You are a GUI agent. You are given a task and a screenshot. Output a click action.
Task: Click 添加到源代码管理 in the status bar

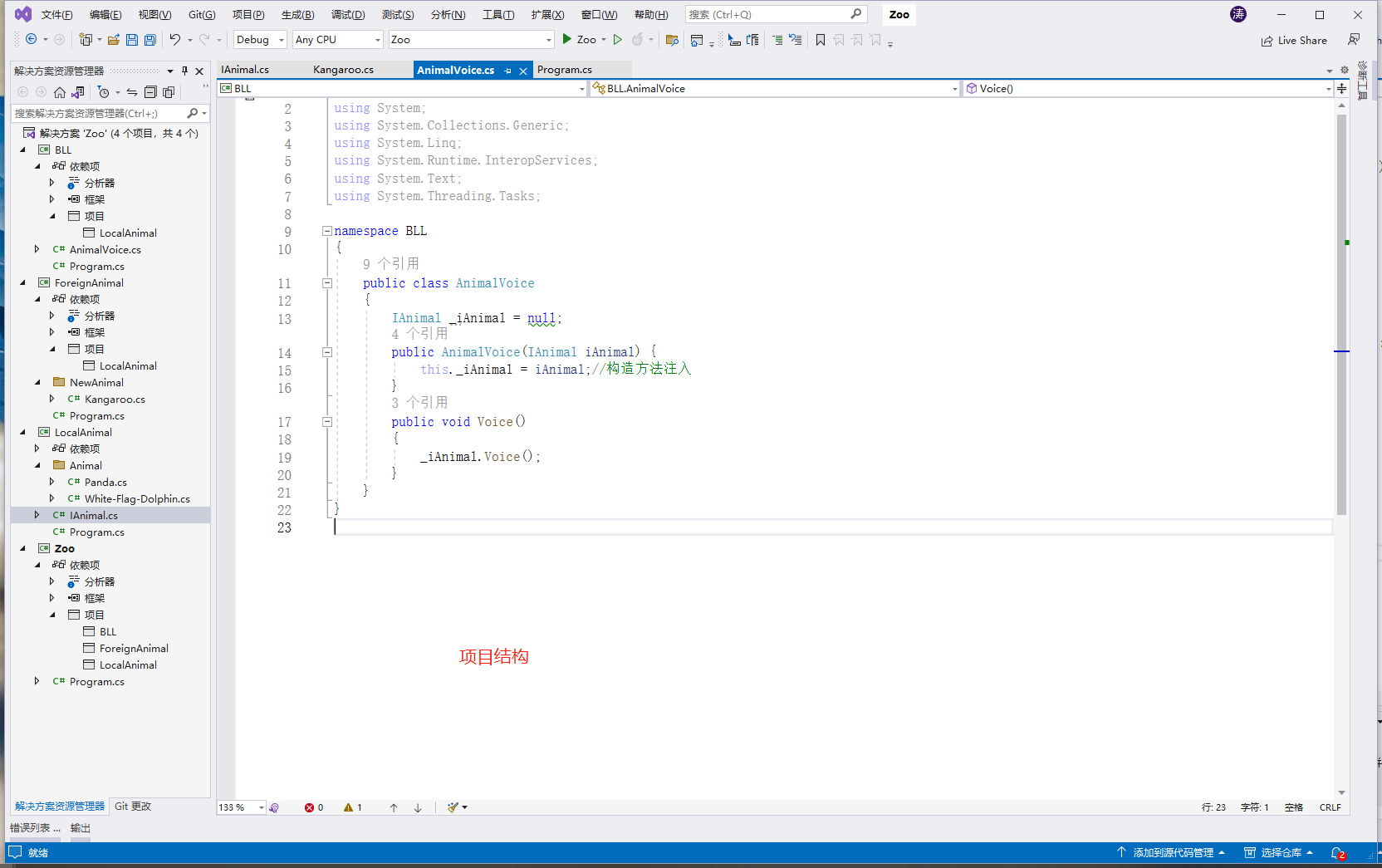[1172, 853]
